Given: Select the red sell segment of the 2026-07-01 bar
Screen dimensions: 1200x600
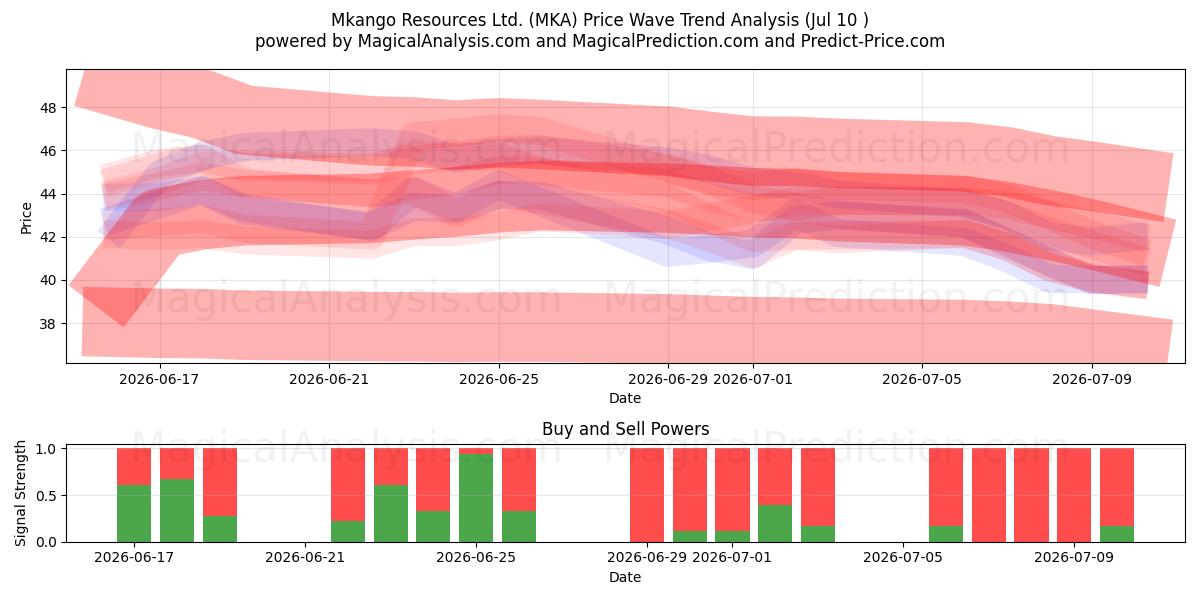Looking at the screenshot, I should tap(732, 489).
